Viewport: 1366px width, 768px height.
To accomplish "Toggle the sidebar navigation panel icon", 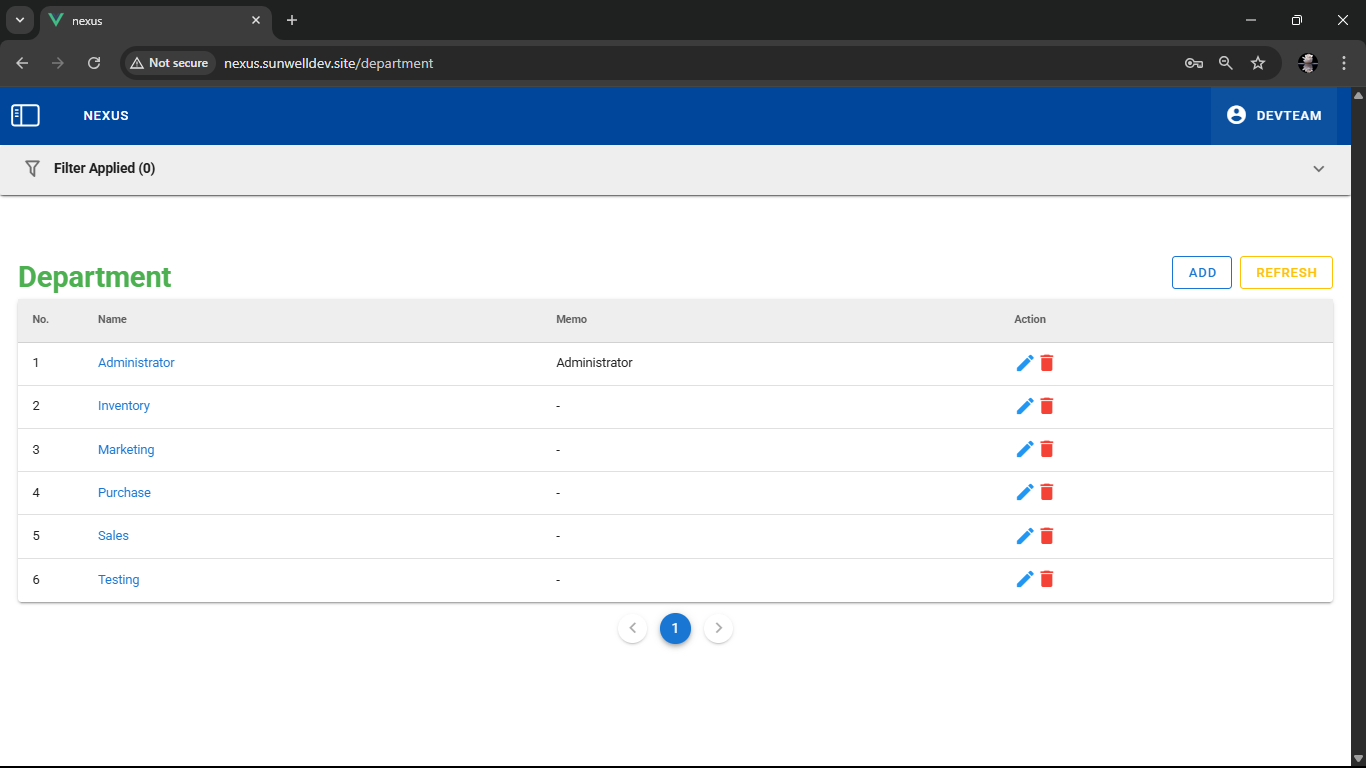I will (x=25, y=116).
